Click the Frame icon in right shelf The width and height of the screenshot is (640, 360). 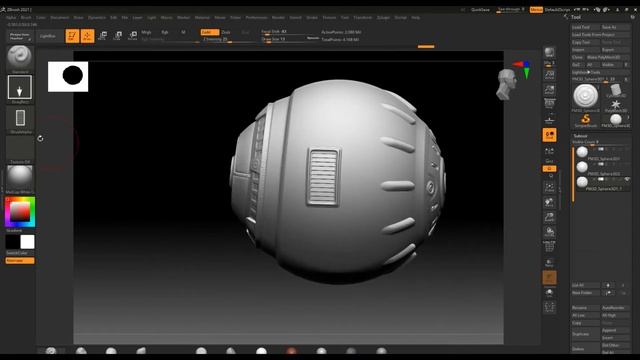(x=549, y=187)
